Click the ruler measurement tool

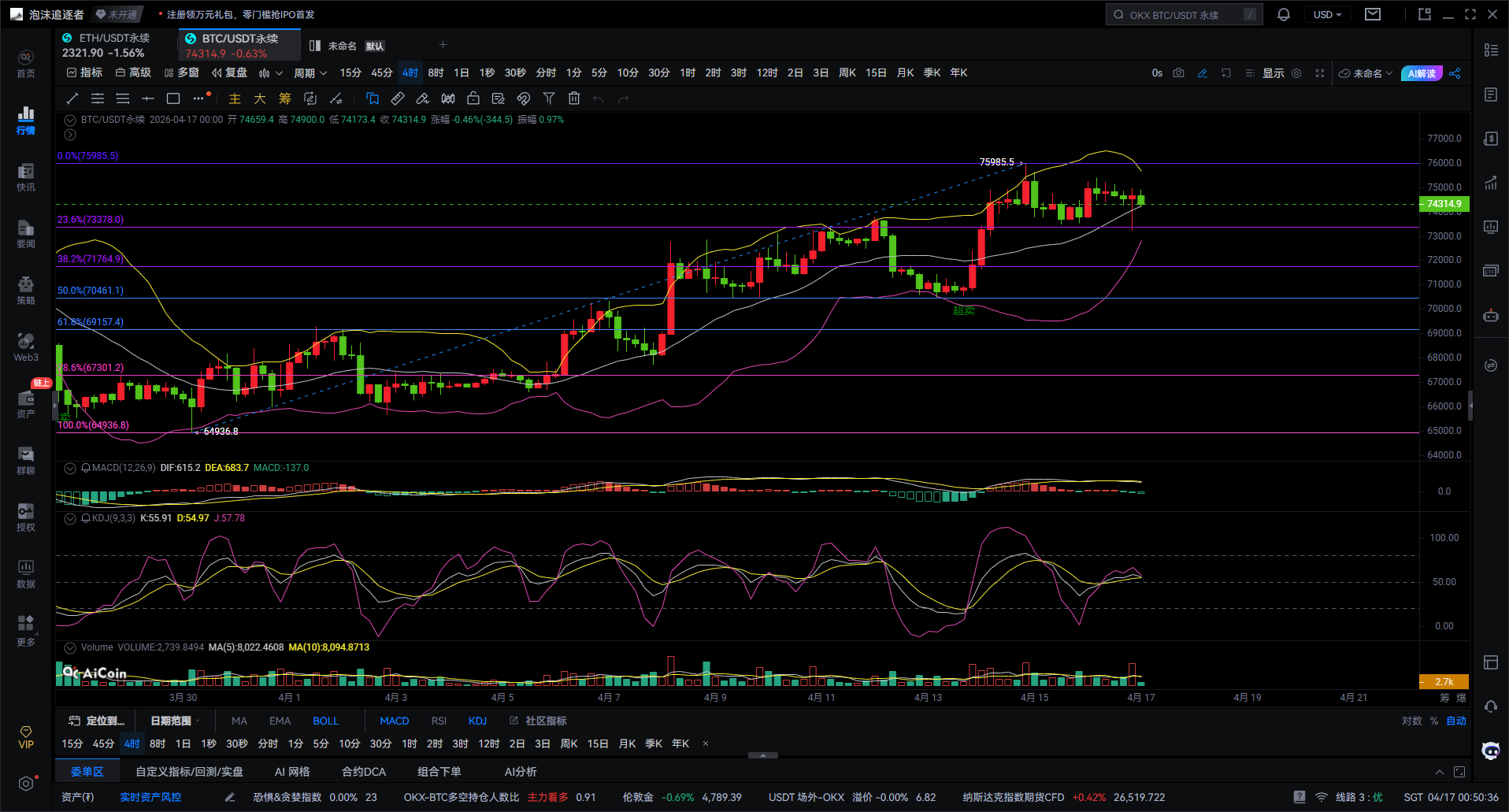tap(398, 98)
